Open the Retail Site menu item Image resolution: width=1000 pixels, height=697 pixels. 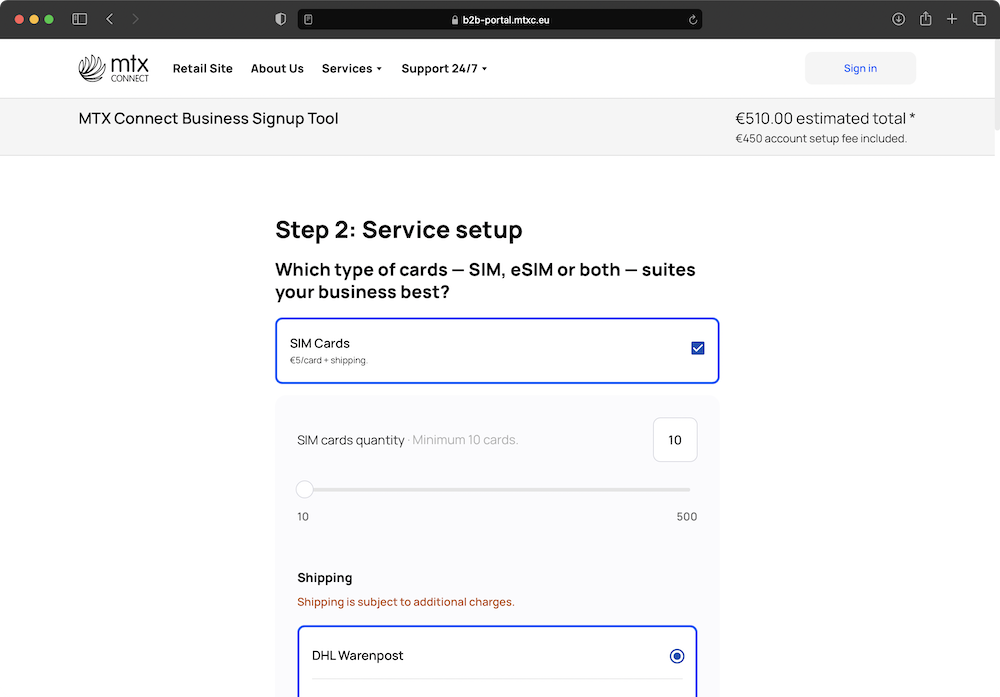tap(202, 68)
